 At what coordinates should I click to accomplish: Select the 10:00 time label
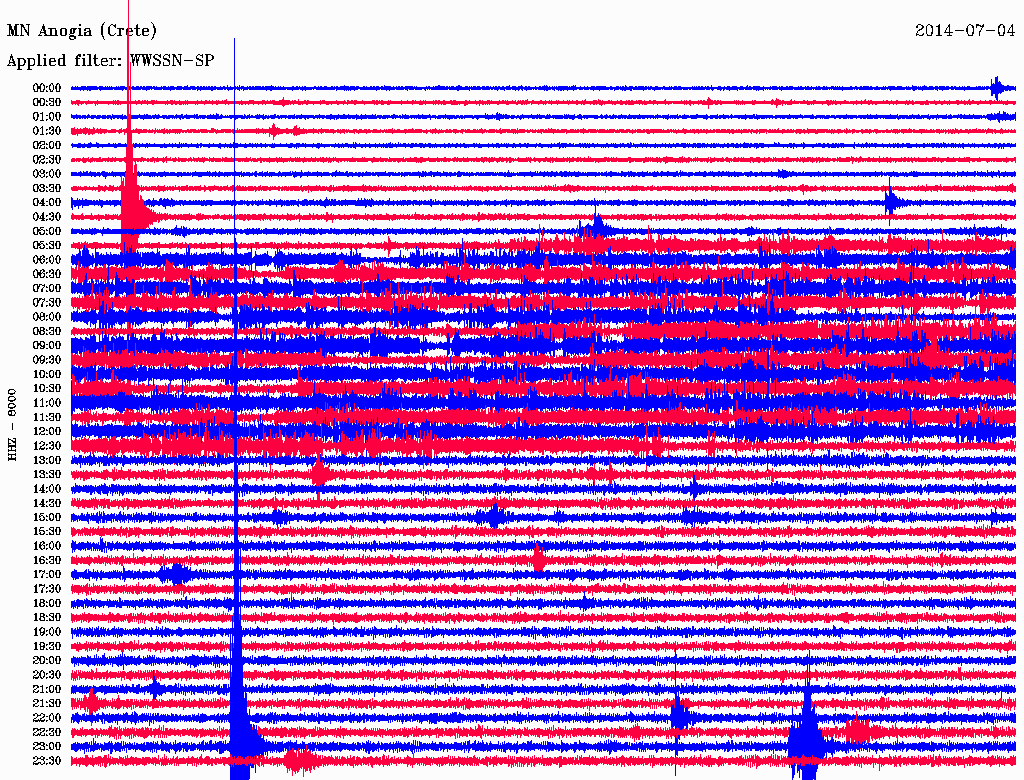coord(47,374)
